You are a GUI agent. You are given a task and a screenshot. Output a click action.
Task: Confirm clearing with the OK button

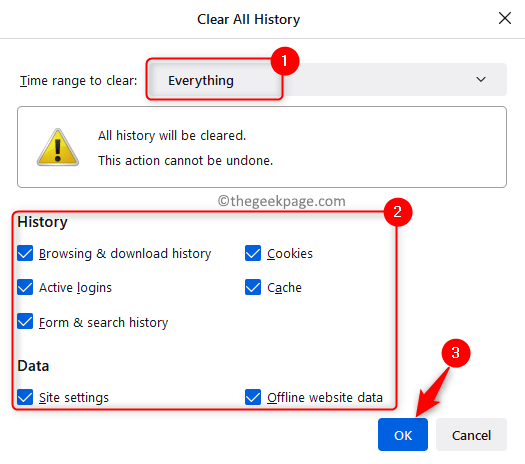(403, 435)
